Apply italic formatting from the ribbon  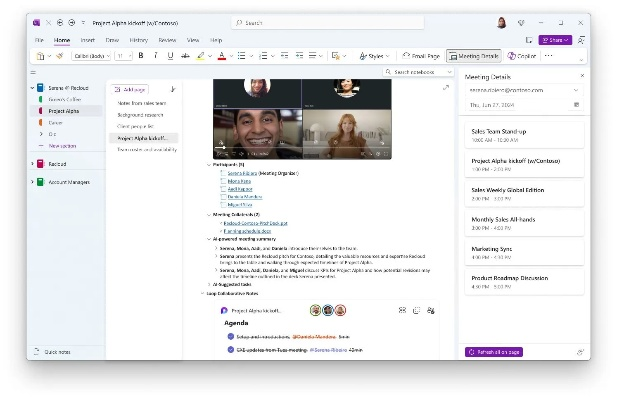tap(155, 56)
